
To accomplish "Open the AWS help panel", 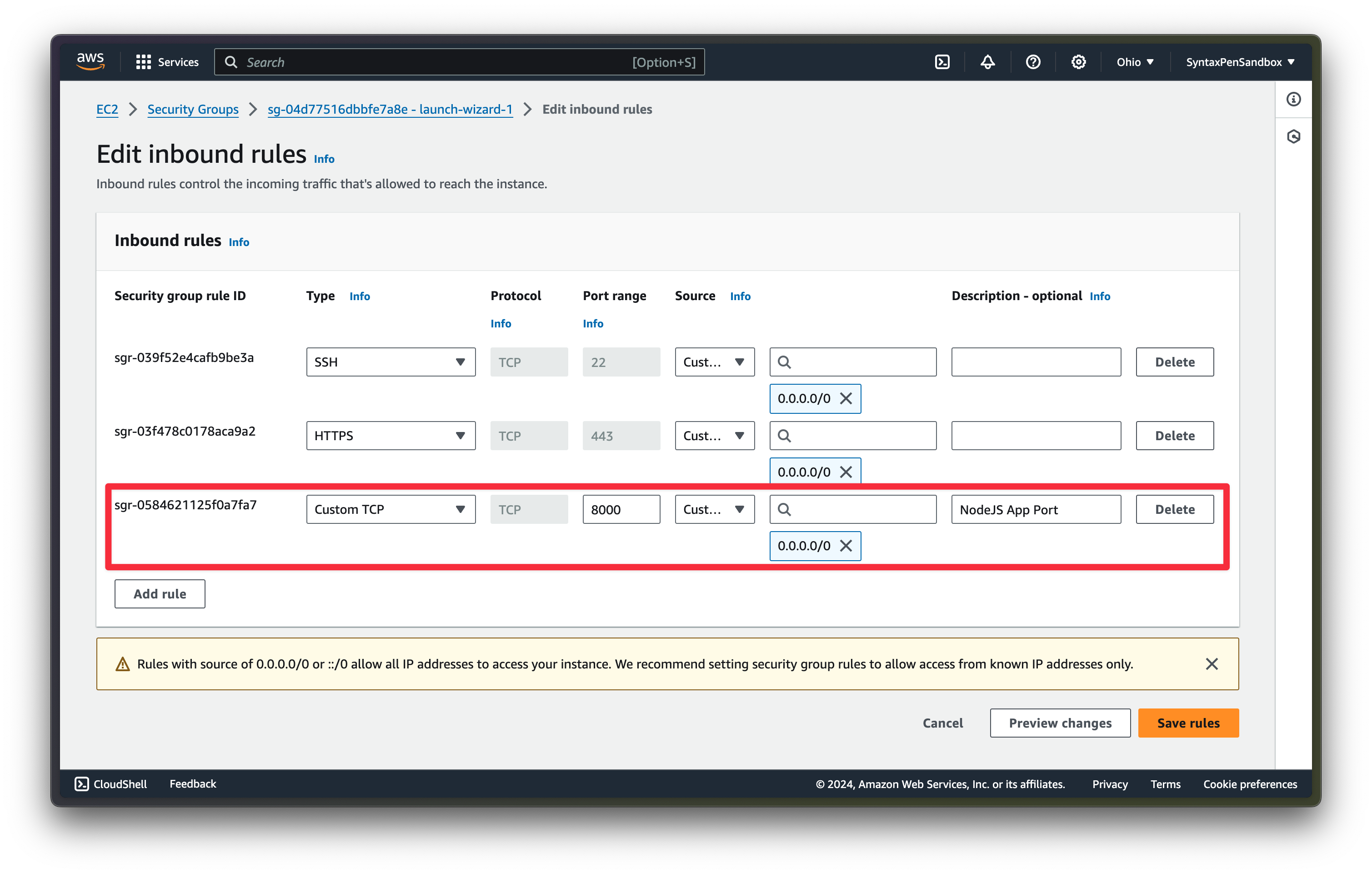I will tap(1033, 61).
